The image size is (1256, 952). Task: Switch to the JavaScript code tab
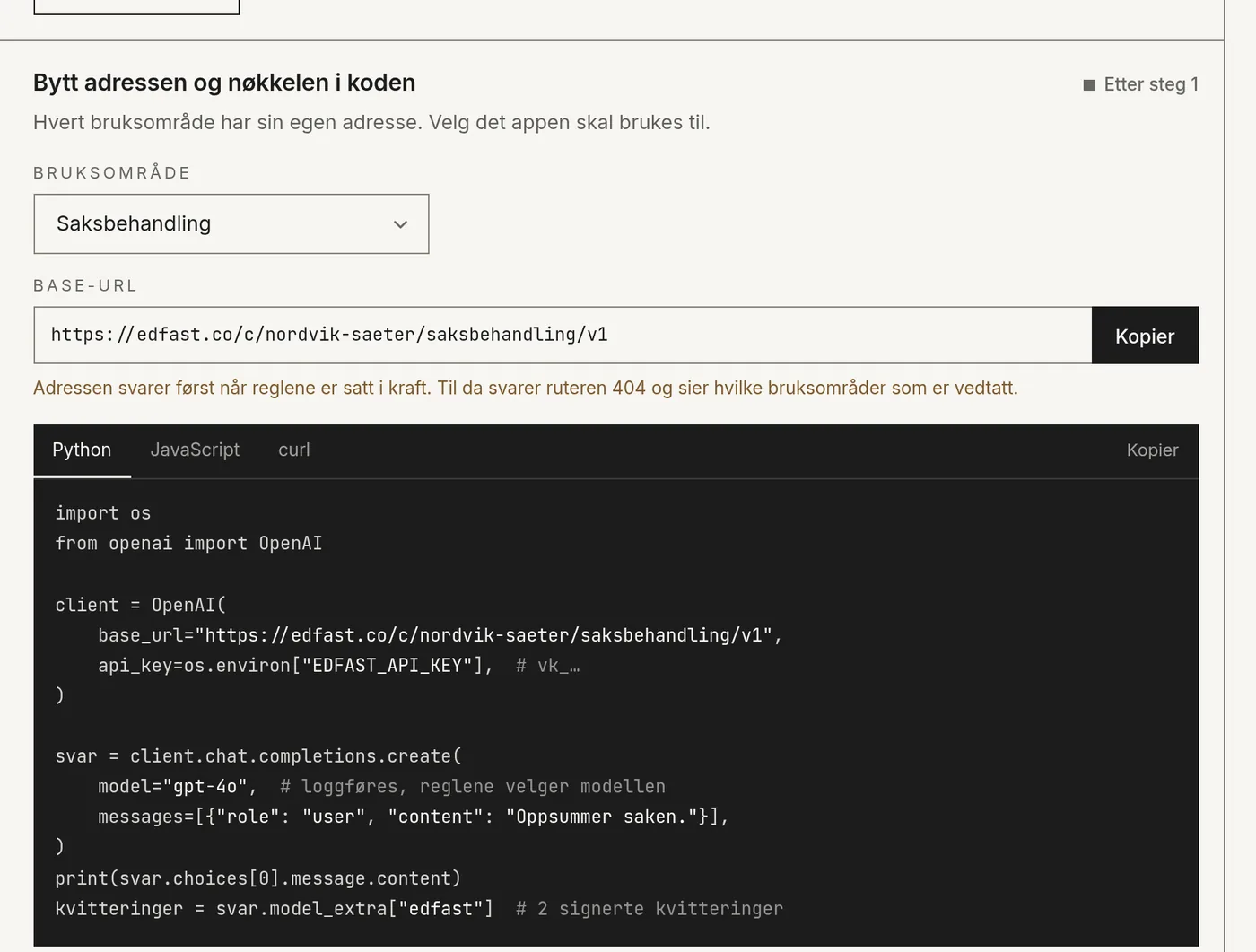tap(195, 450)
